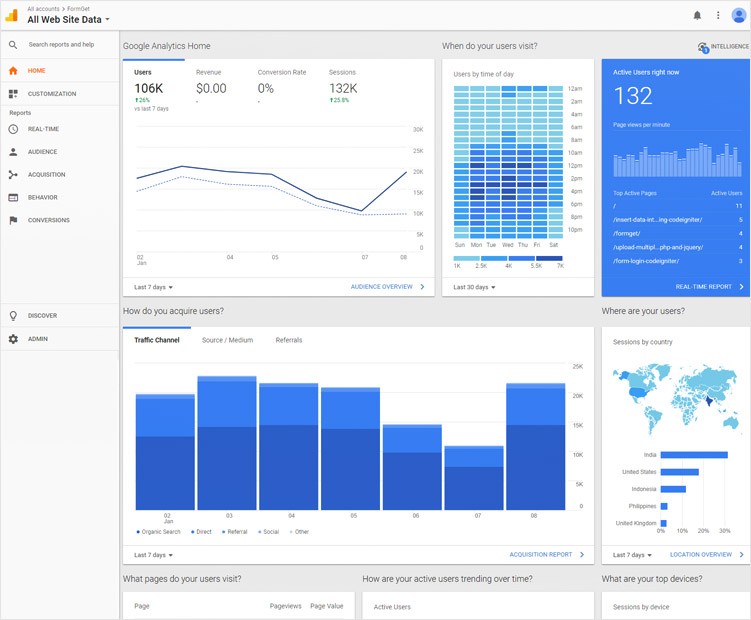Switch to the Source / Medium tab
Viewport: 751px width, 620px height.
228,340
